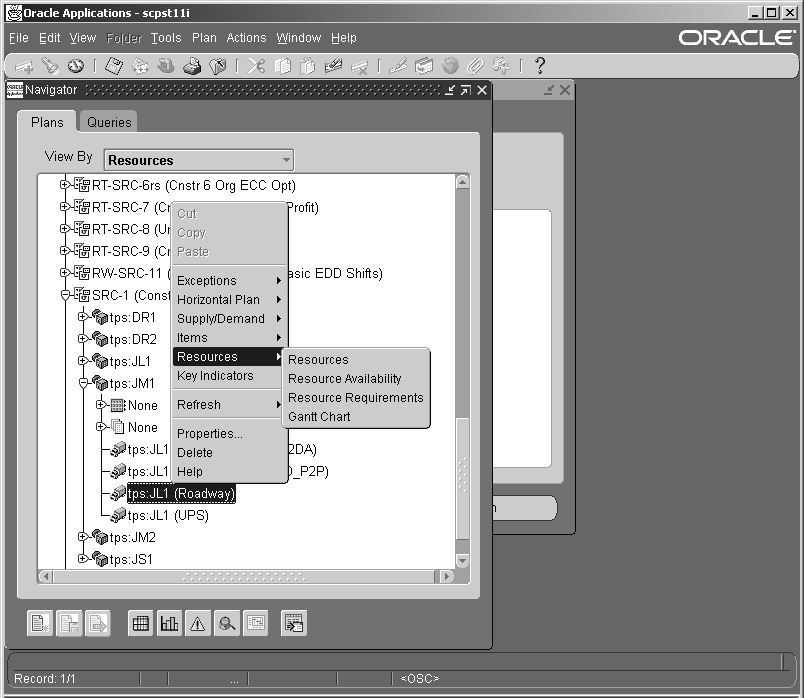Image resolution: width=804 pixels, height=698 pixels.
Task: Click the New record toolbar icon
Action: click(x=24, y=66)
